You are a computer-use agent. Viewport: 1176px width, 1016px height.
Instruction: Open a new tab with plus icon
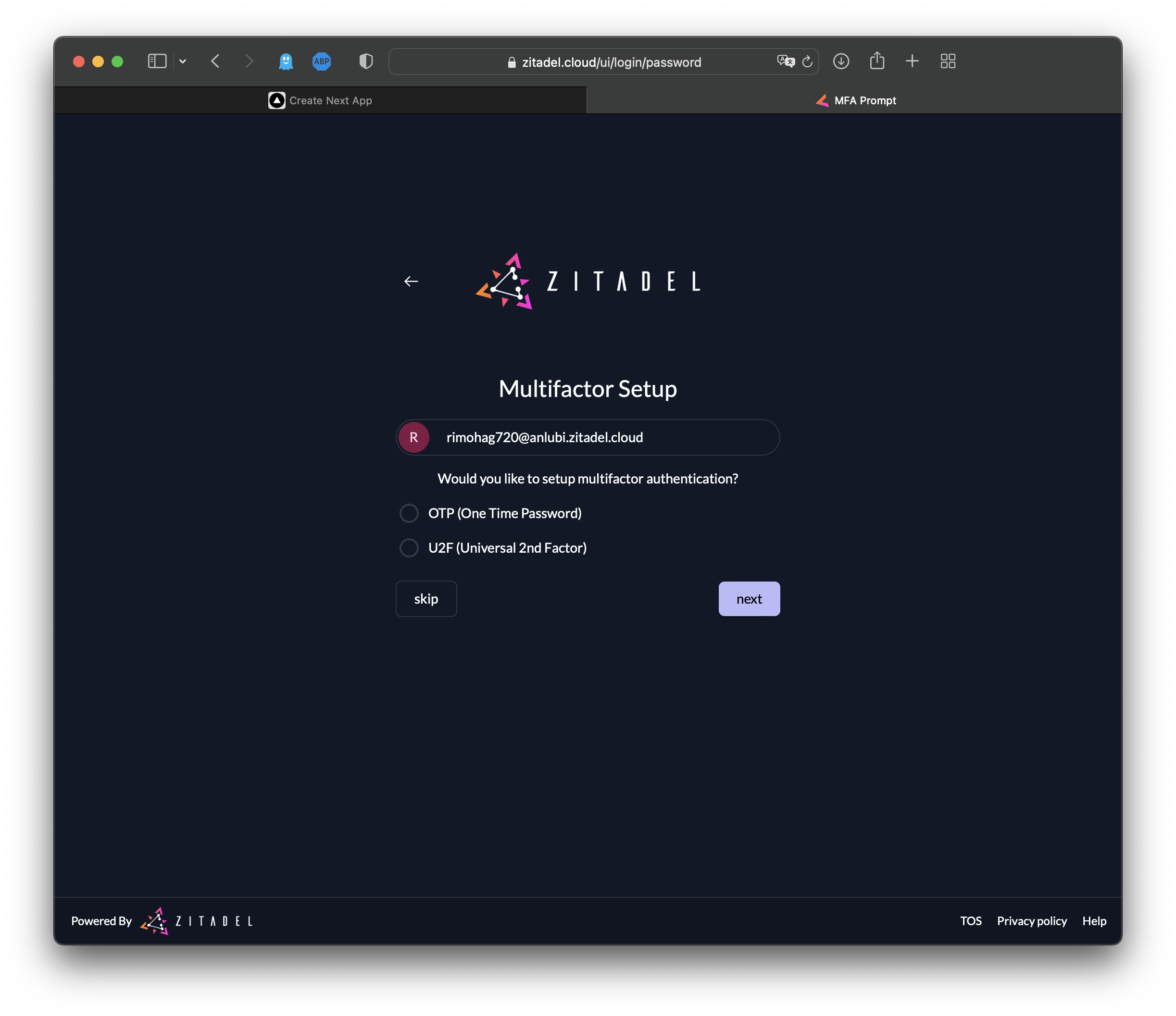coord(912,61)
